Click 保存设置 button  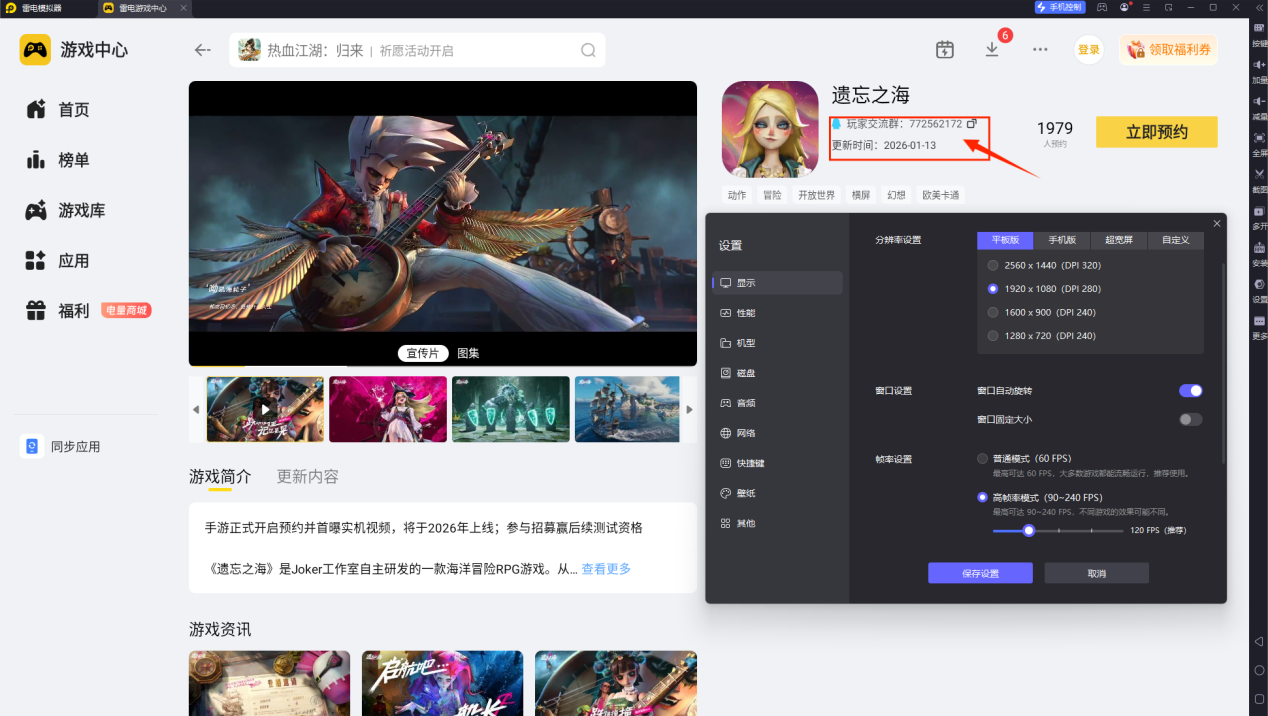point(980,573)
